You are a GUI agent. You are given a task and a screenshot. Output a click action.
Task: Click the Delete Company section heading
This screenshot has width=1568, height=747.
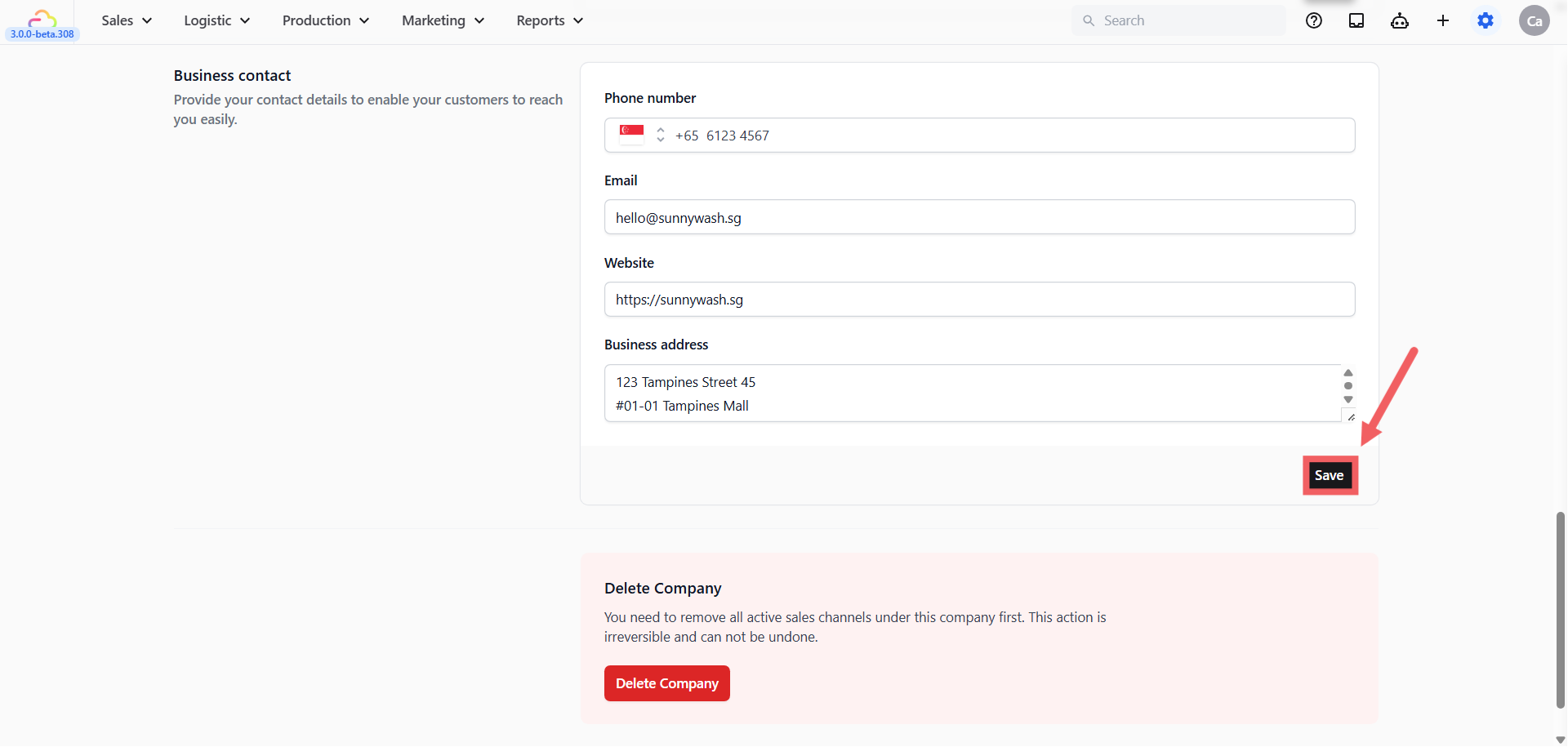pyautogui.click(x=663, y=588)
